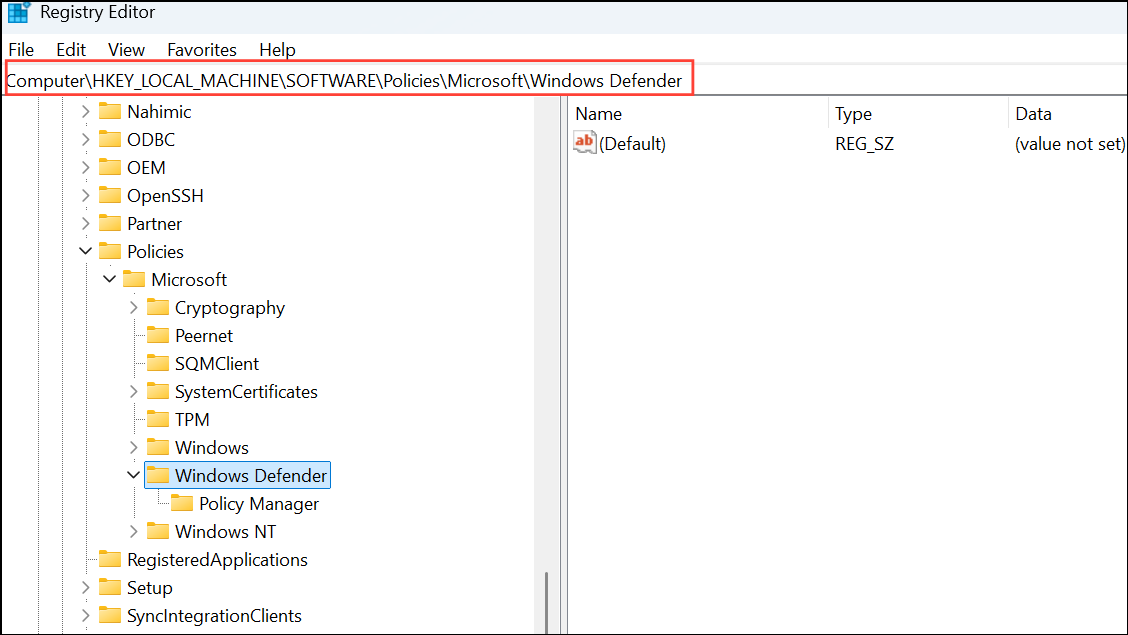Select the Peernet folder icon
Image resolution: width=1128 pixels, height=635 pixels.
point(157,335)
